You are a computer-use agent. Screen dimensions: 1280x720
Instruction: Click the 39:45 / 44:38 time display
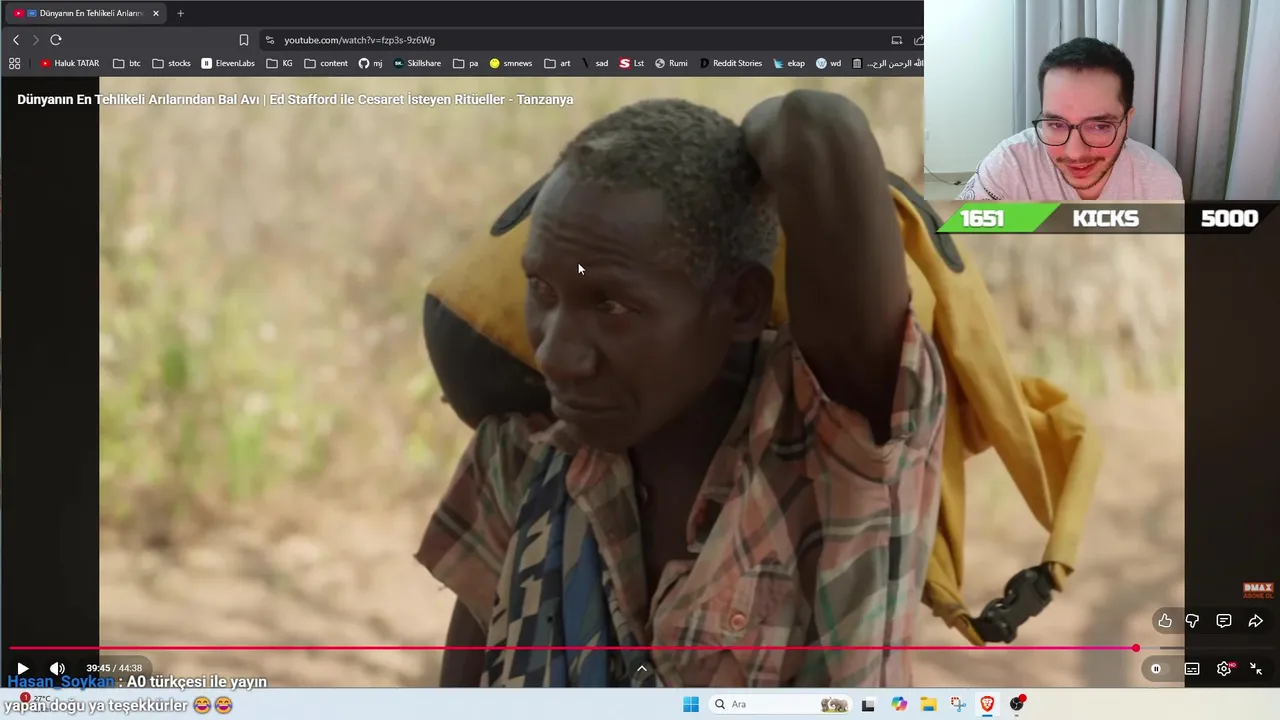point(114,668)
